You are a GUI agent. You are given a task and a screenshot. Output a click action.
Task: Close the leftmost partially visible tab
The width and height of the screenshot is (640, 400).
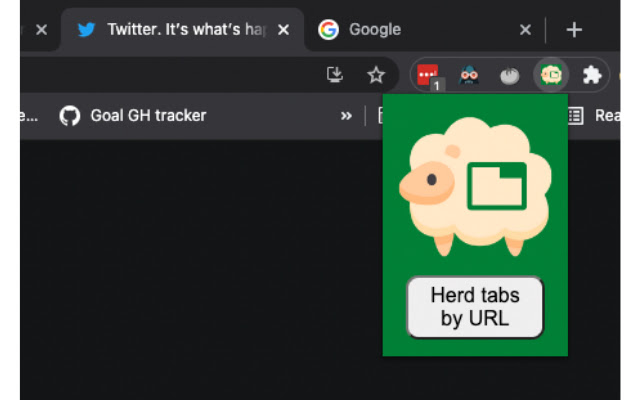(x=41, y=29)
